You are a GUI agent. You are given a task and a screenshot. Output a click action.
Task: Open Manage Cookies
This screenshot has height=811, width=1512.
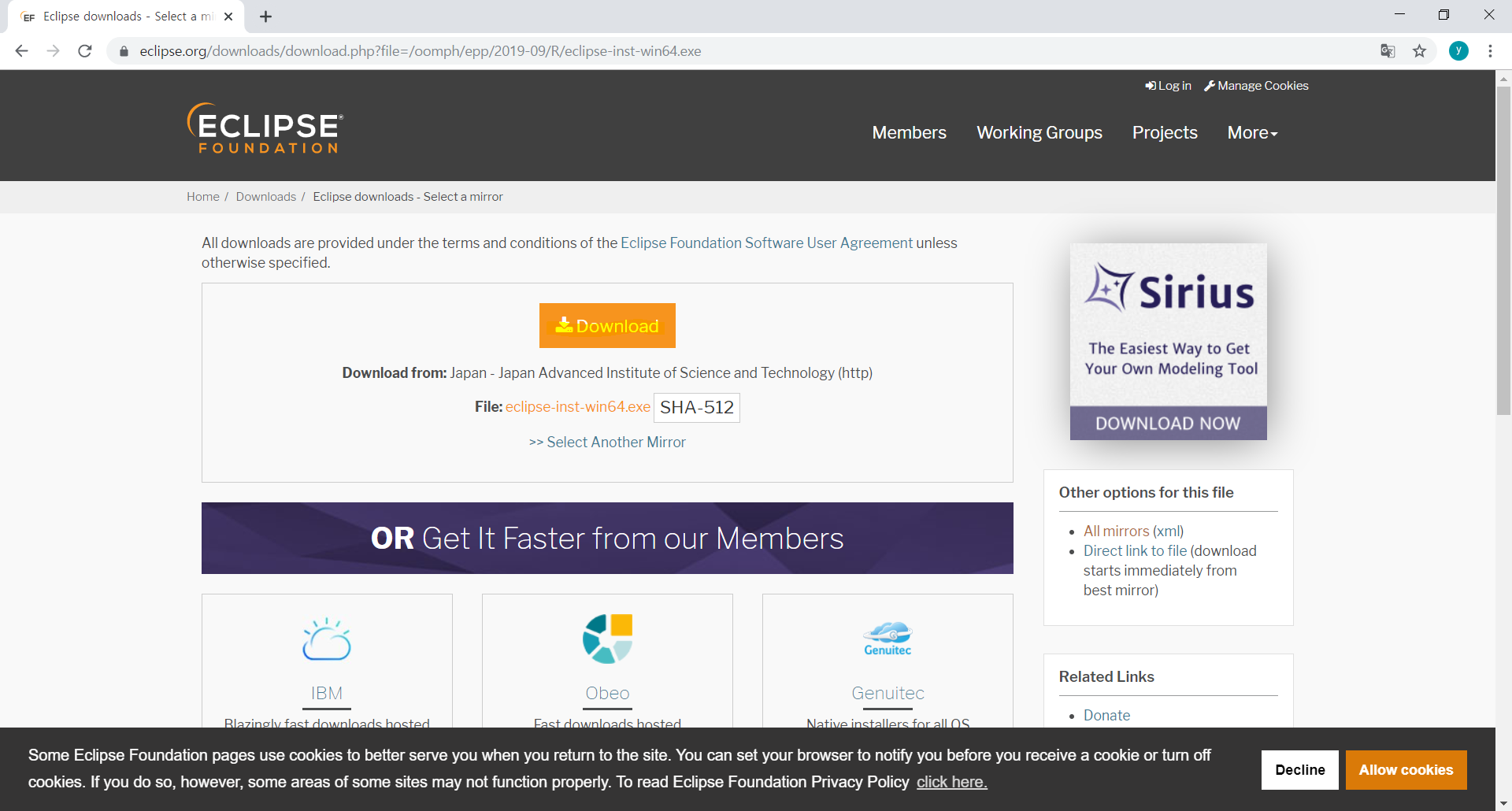coord(1256,86)
